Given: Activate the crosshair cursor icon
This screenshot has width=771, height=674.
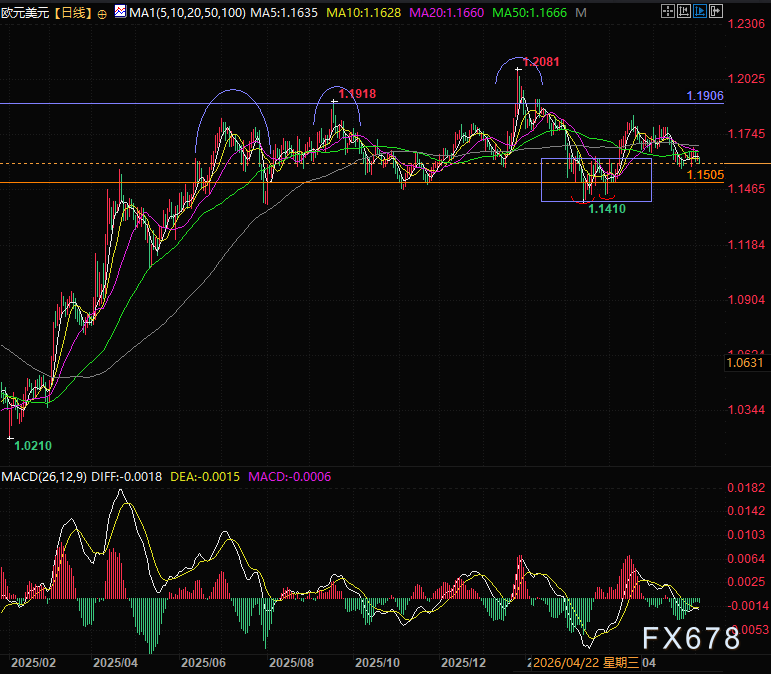Looking at the screenshot, I should pos(667,11).
